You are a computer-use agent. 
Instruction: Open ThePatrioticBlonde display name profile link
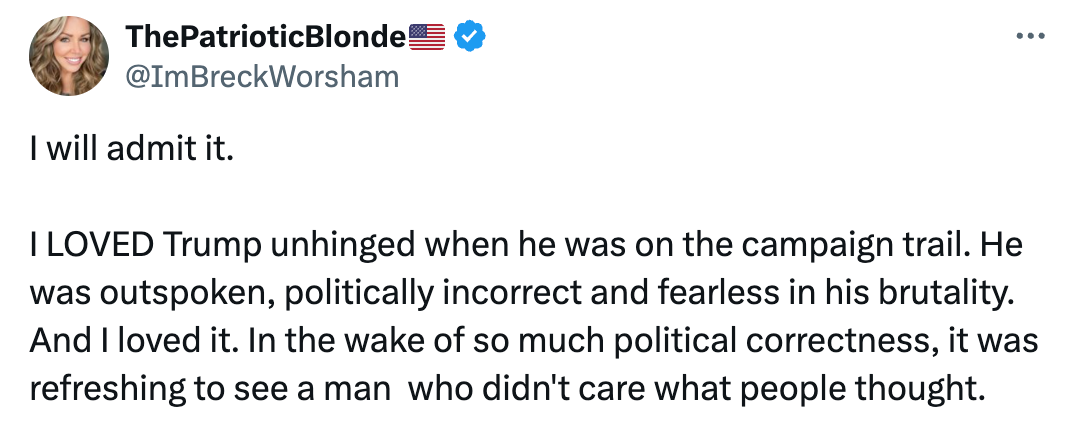266,37
